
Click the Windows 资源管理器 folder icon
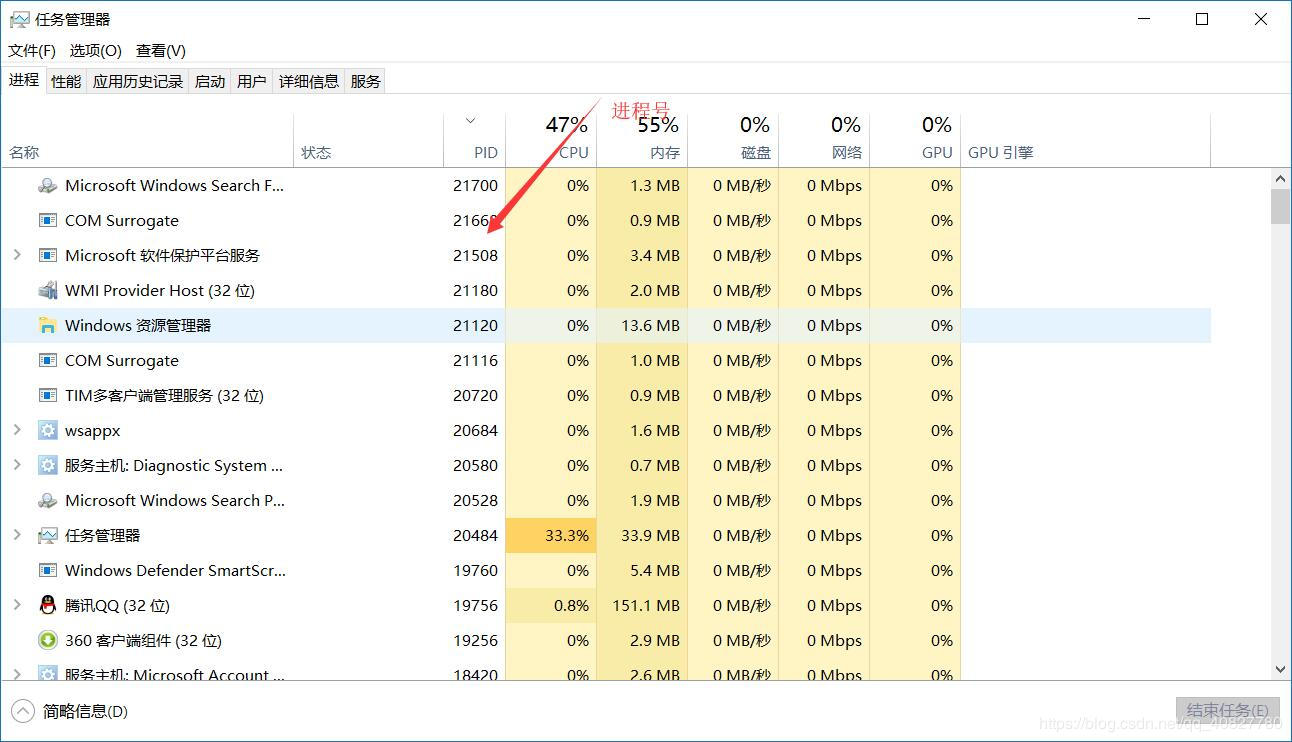click(x=47, y=326)
